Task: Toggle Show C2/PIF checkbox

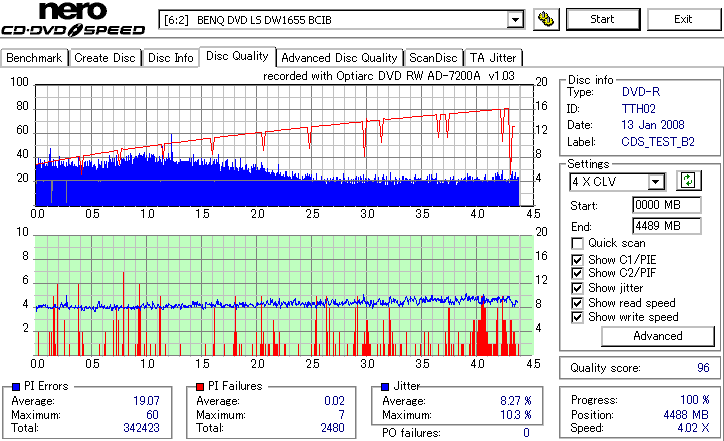Action: 577,273
